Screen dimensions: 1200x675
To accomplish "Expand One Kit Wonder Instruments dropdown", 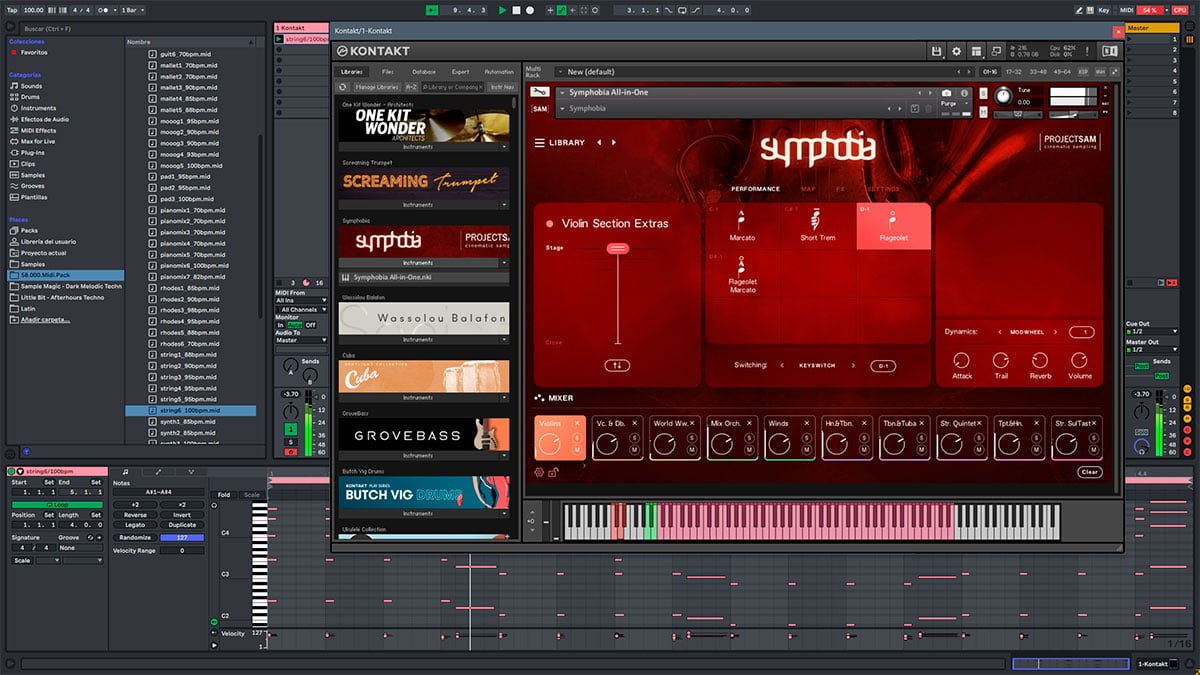I will pyautogui.click(x=505, y=147).
